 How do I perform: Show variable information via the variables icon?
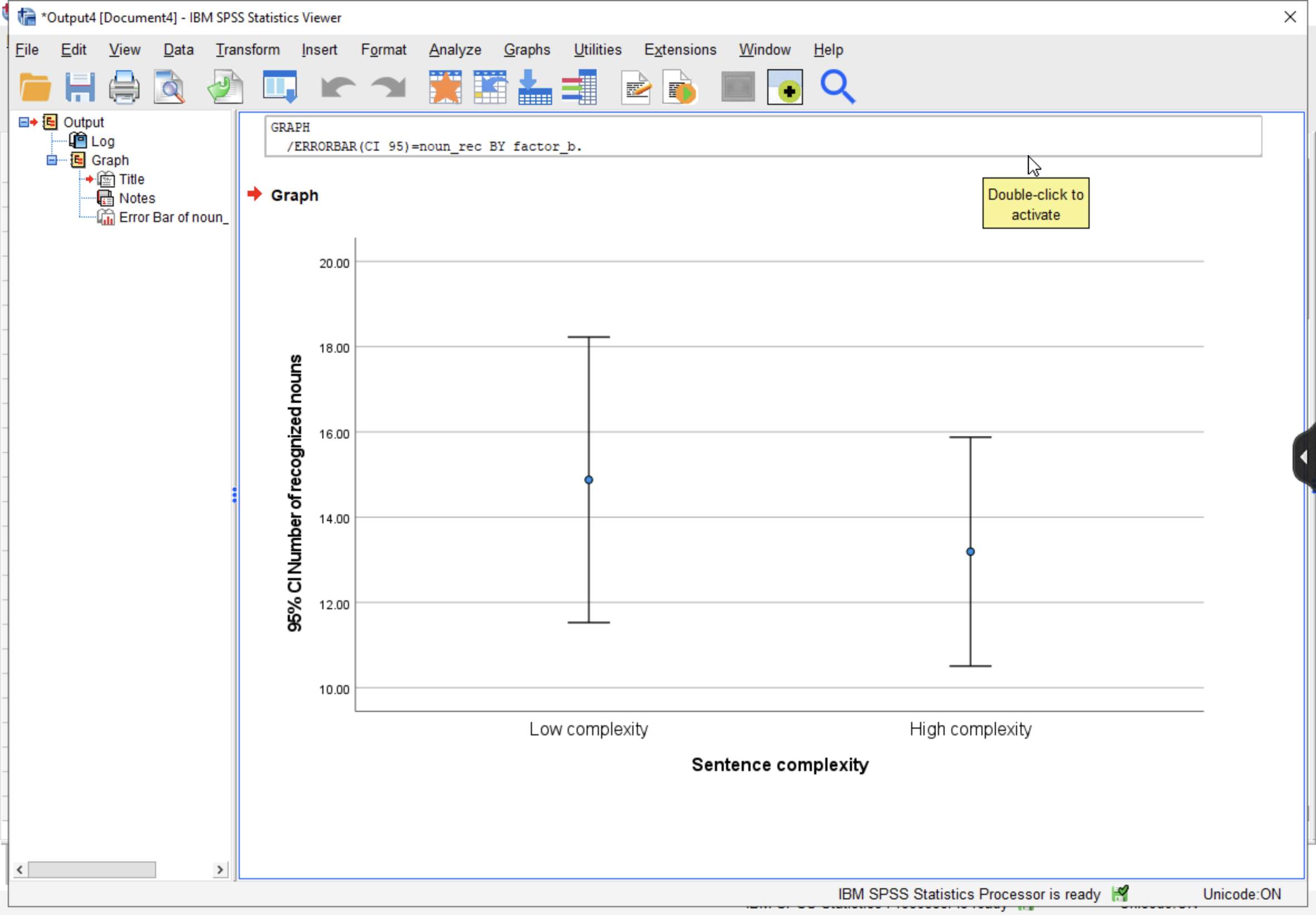pyautogui.click(x=580, y=86)
